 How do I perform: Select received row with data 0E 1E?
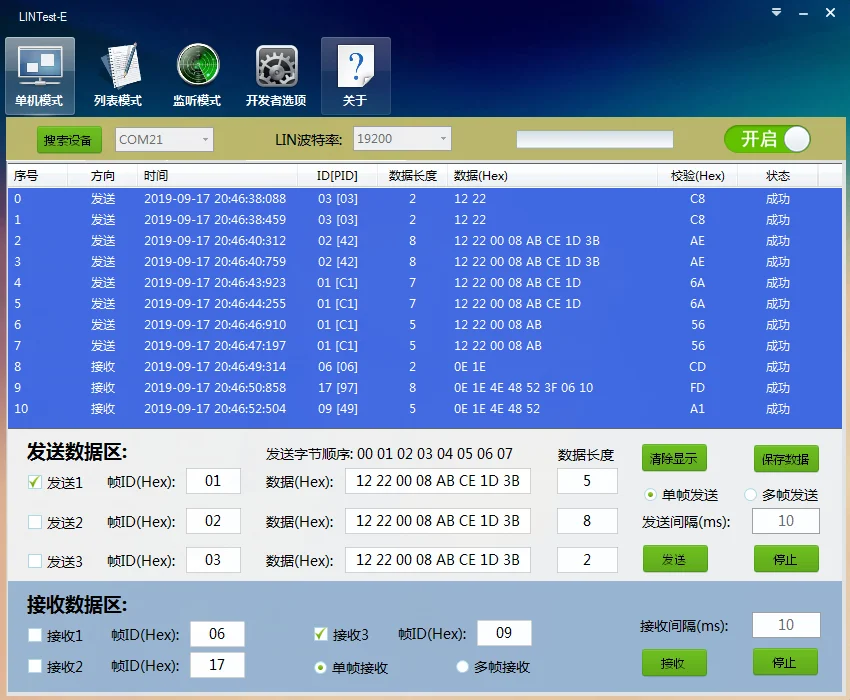click(x=424, y=367)
